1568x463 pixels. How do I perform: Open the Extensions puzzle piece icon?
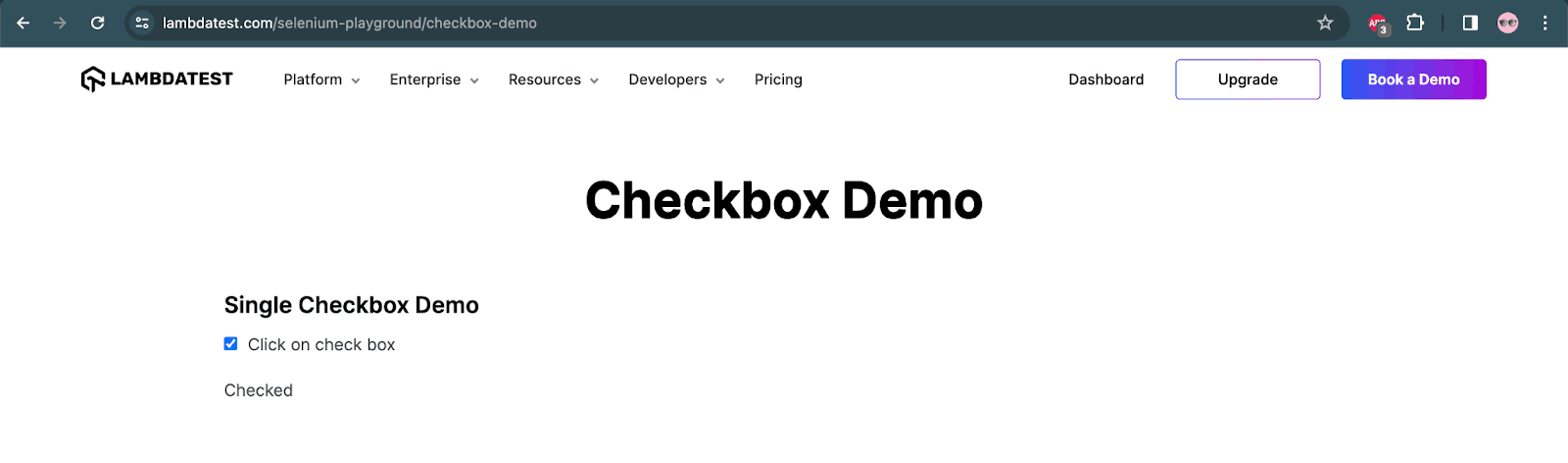coord(1415,23)
